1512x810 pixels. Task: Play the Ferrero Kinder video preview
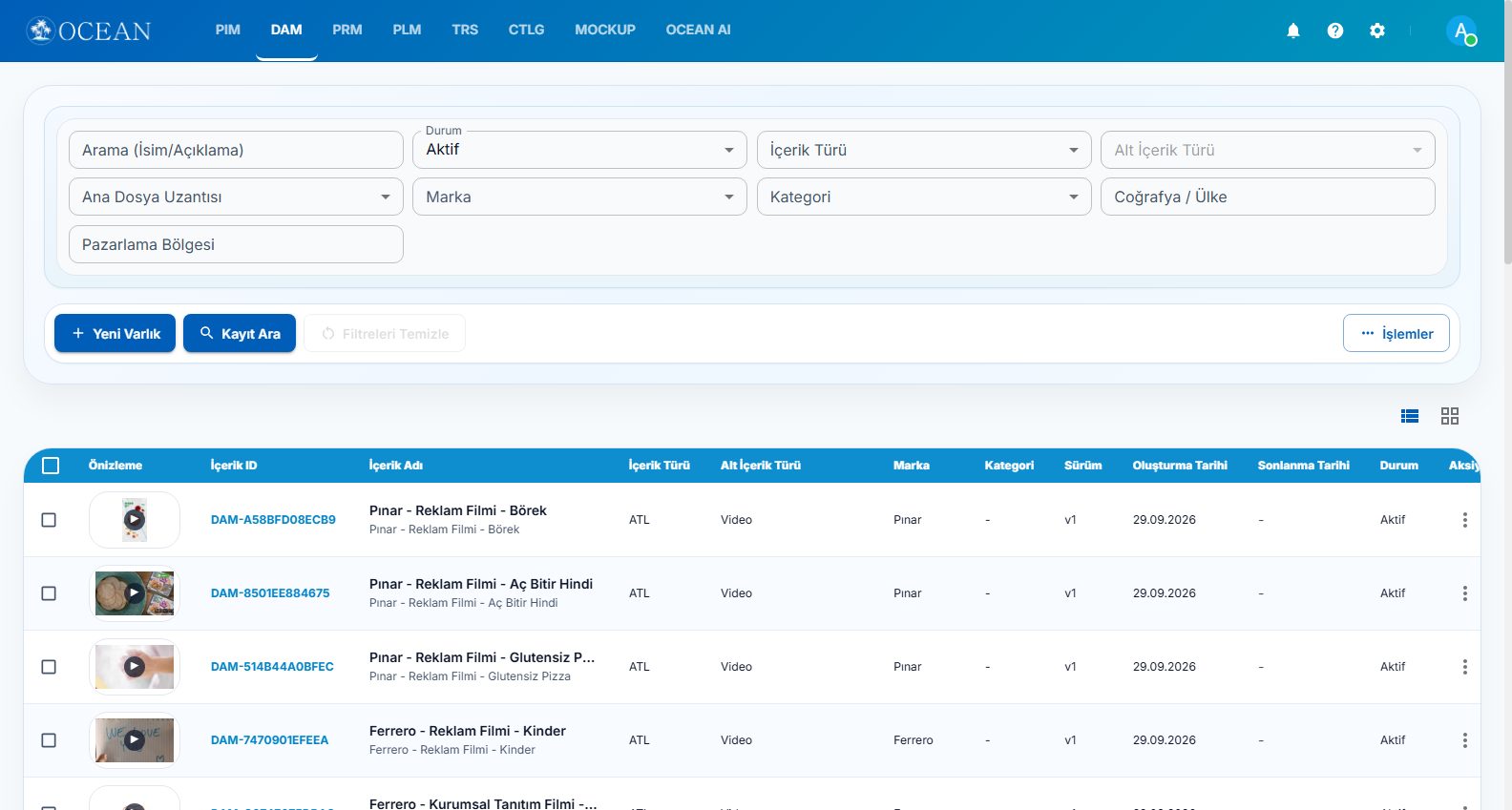tap(135, 740)
